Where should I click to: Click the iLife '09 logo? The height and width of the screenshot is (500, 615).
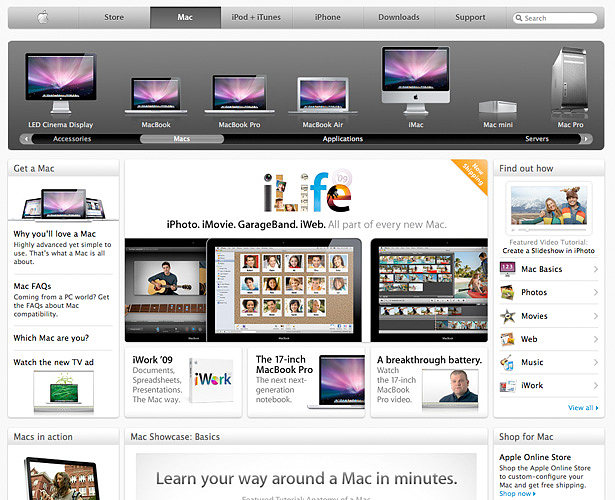(x=308, y=191)
